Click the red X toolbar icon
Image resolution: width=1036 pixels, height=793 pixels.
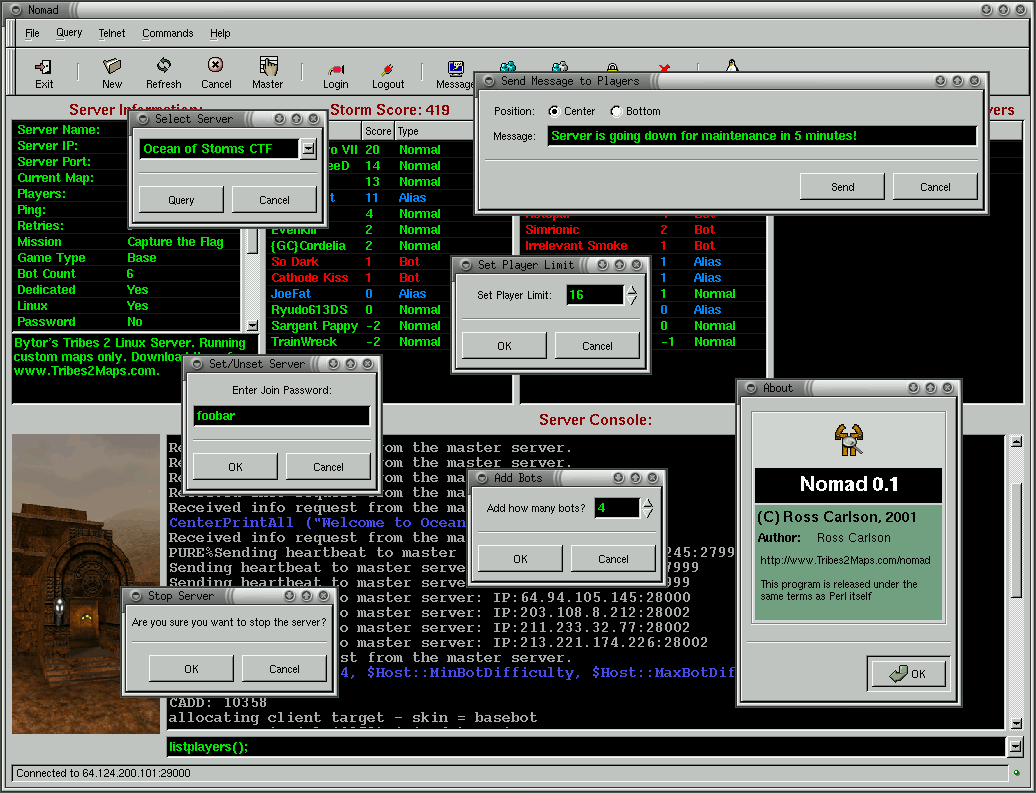point(663,66)
